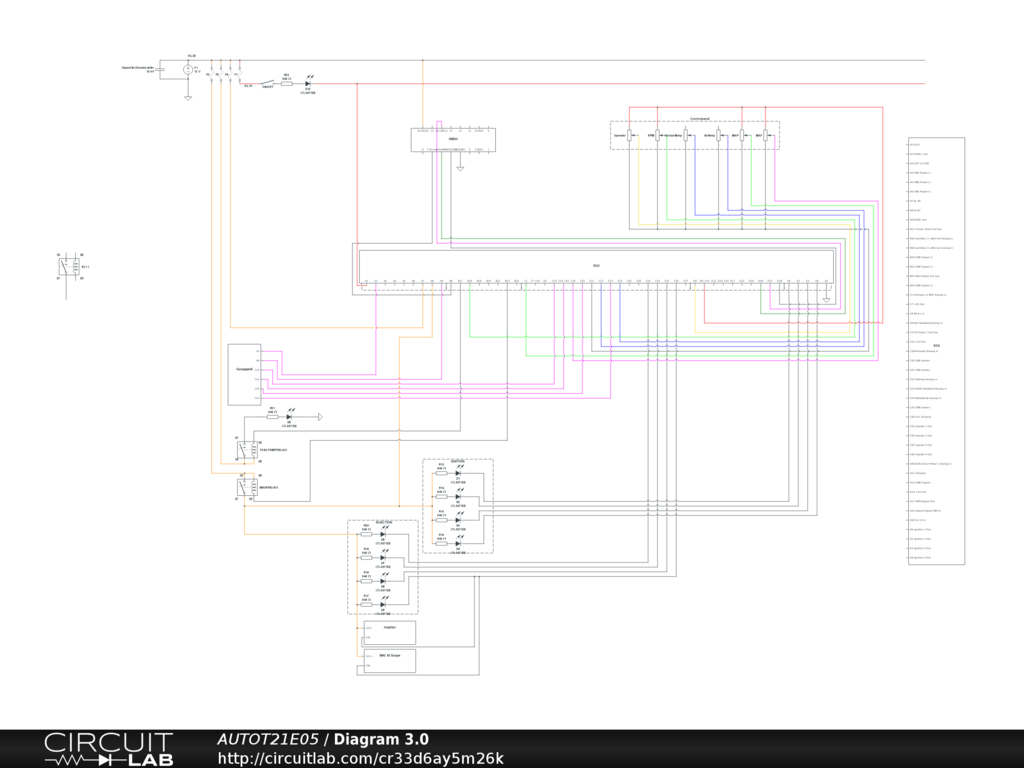
Task: Click the R23 resistor near the ON/OFF switch
Action: point(287,84)
